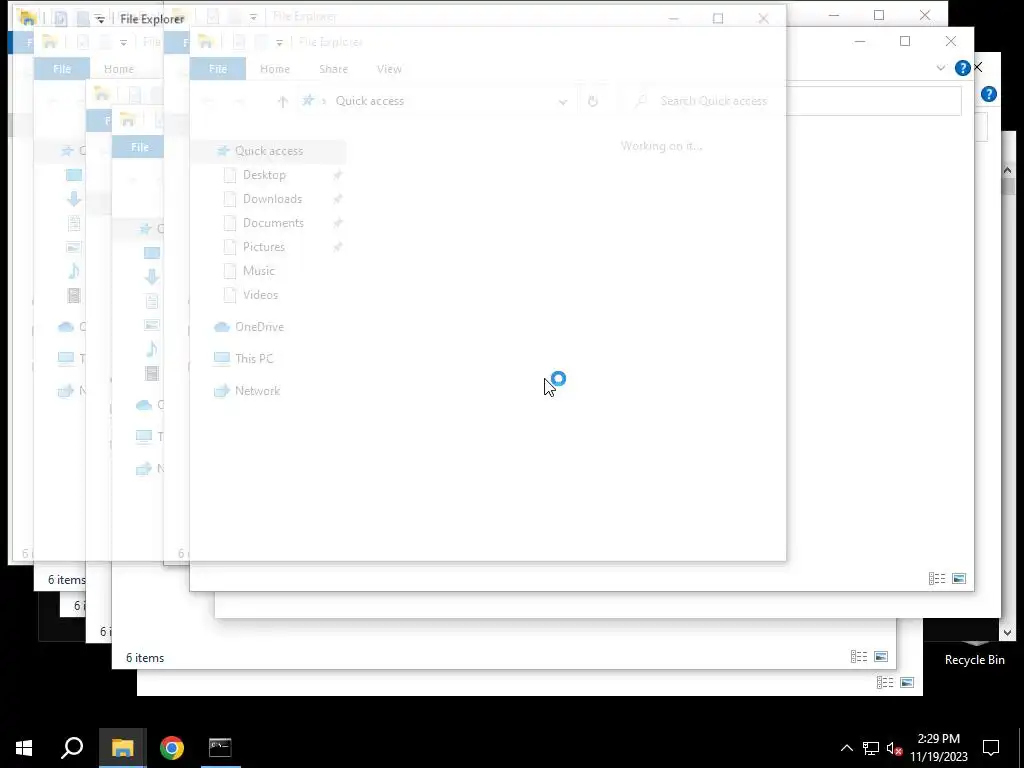Viewport: 1024px width, 768px height.
Task: Click the scrollbar up arrow in the rear window
Action: pos(1007,170)
